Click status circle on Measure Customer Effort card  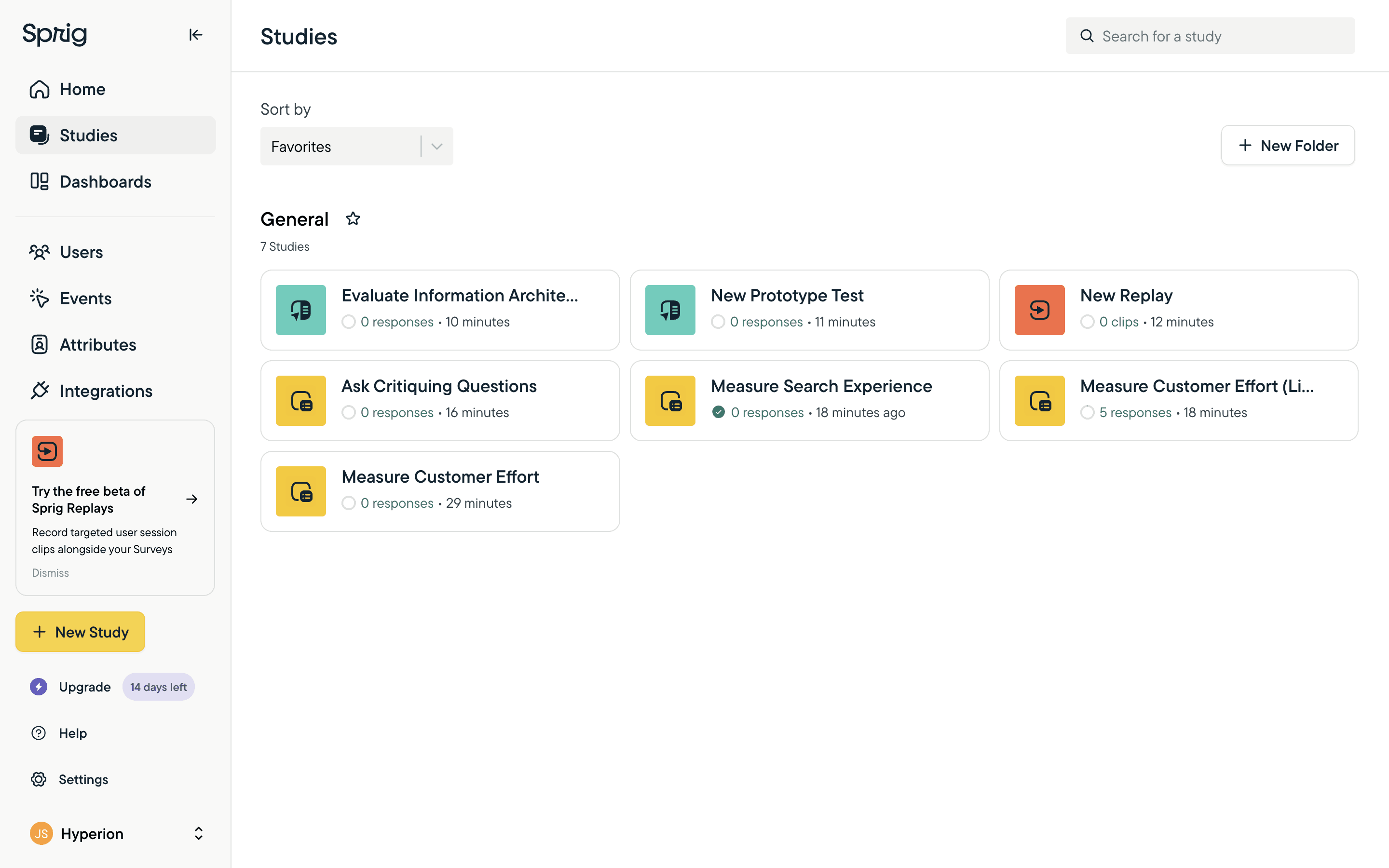348,503
